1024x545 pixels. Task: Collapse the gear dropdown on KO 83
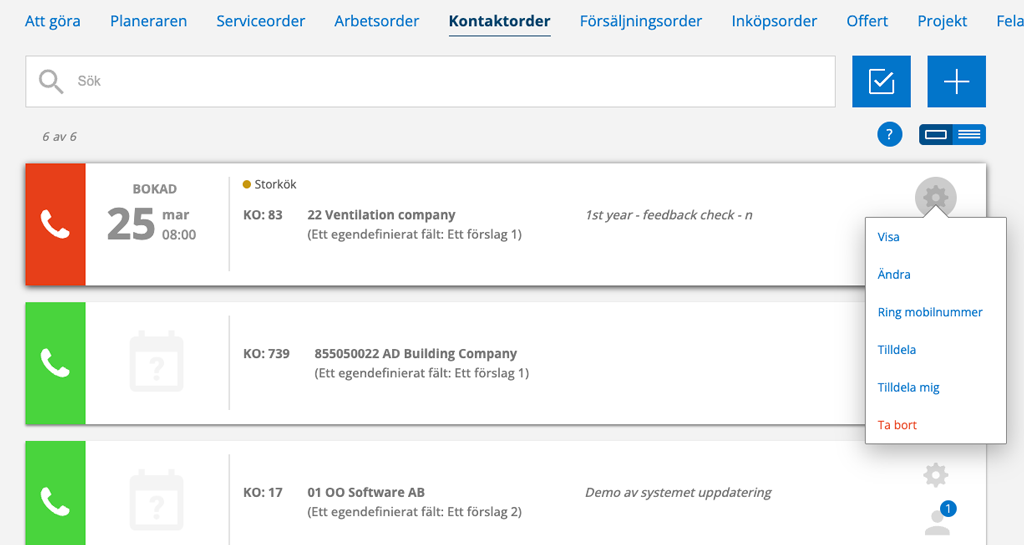pyautogui.click(x=935, y=196)
